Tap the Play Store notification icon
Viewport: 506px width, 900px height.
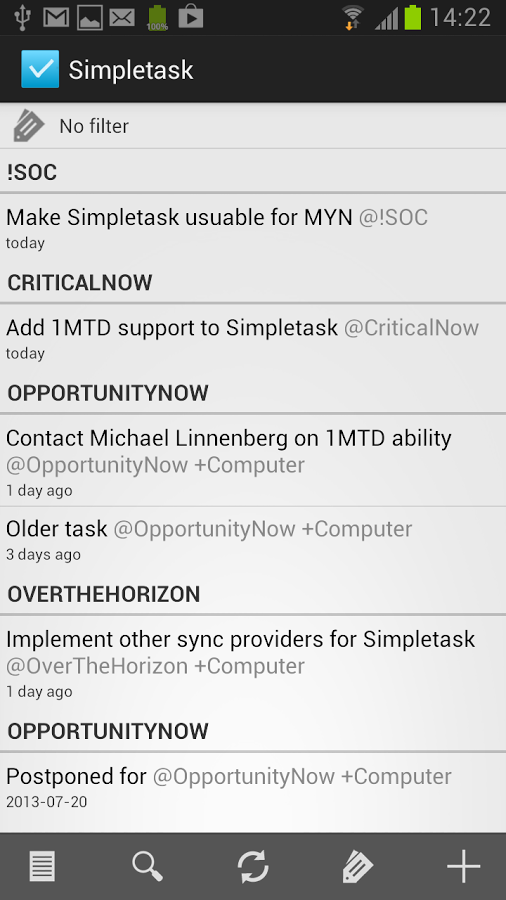[x=190, y=17]
